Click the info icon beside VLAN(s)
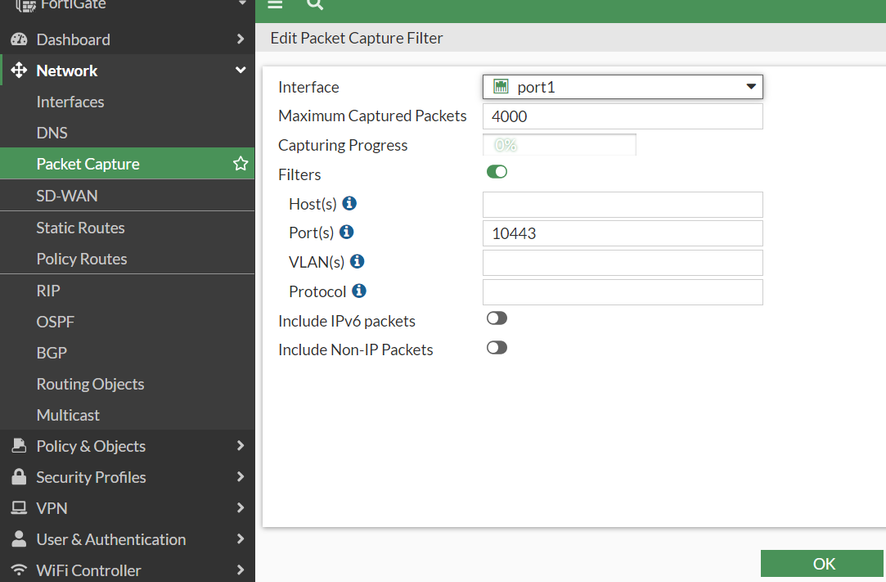This screenshot has height=582, width=886. coord(356,261)
